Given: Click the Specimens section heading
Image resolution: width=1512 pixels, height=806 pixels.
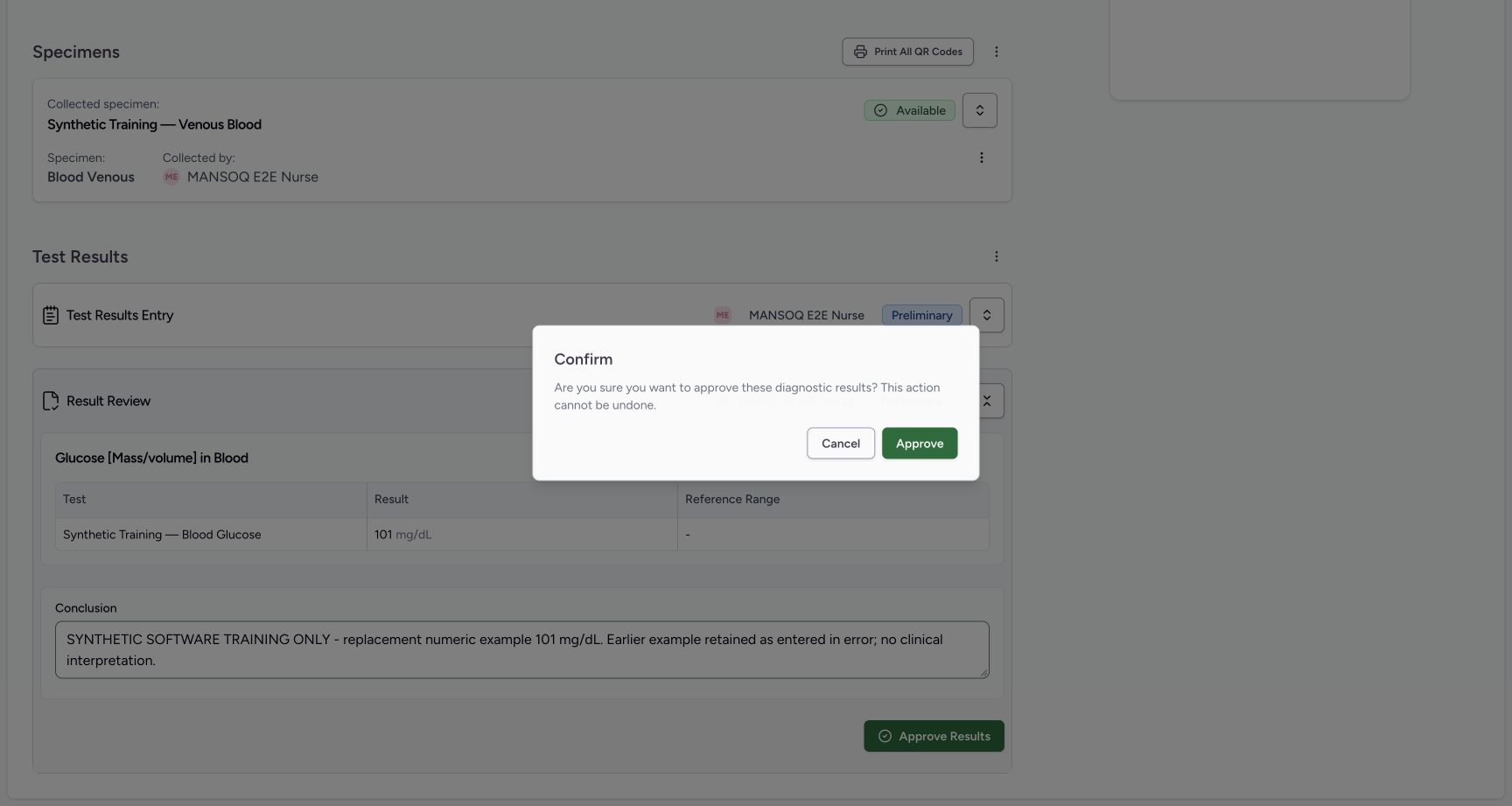Looking at the screenshot, I should coord(76,52).
